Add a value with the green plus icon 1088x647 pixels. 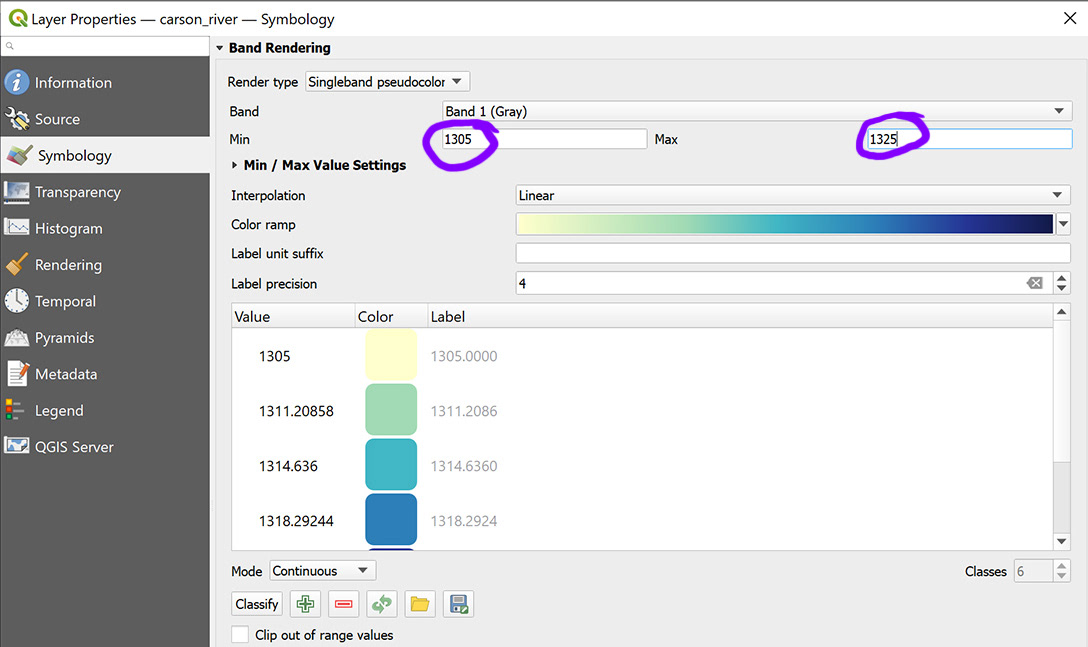pyautogui.click(x=305, y=604)
